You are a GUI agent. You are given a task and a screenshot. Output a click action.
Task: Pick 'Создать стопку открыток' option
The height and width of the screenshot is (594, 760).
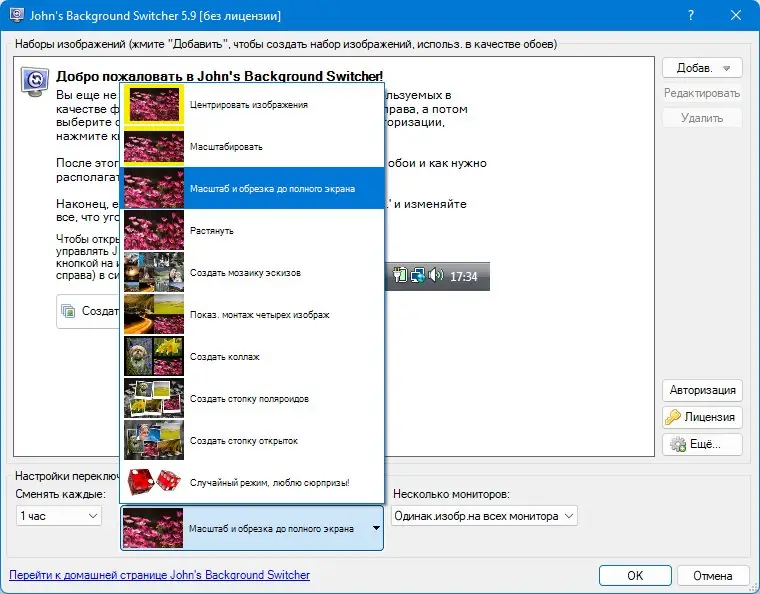coord(252,441)
